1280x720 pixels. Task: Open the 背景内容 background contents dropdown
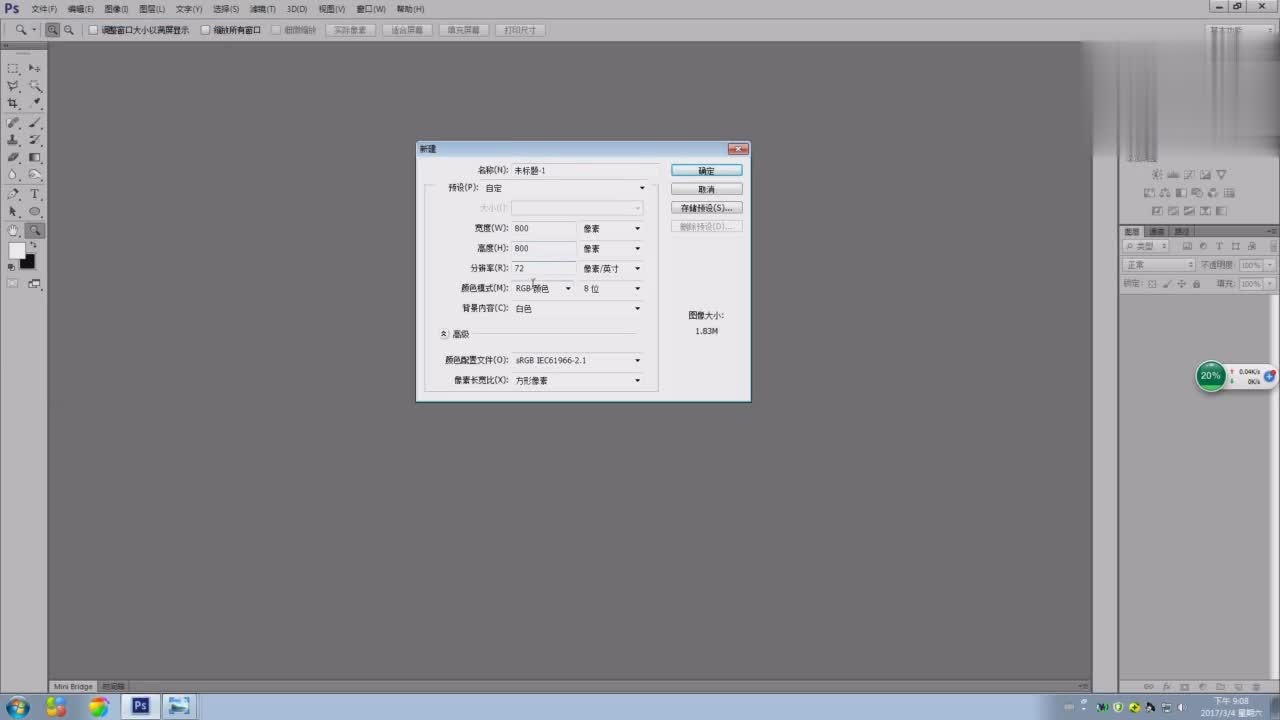[578, 308]
